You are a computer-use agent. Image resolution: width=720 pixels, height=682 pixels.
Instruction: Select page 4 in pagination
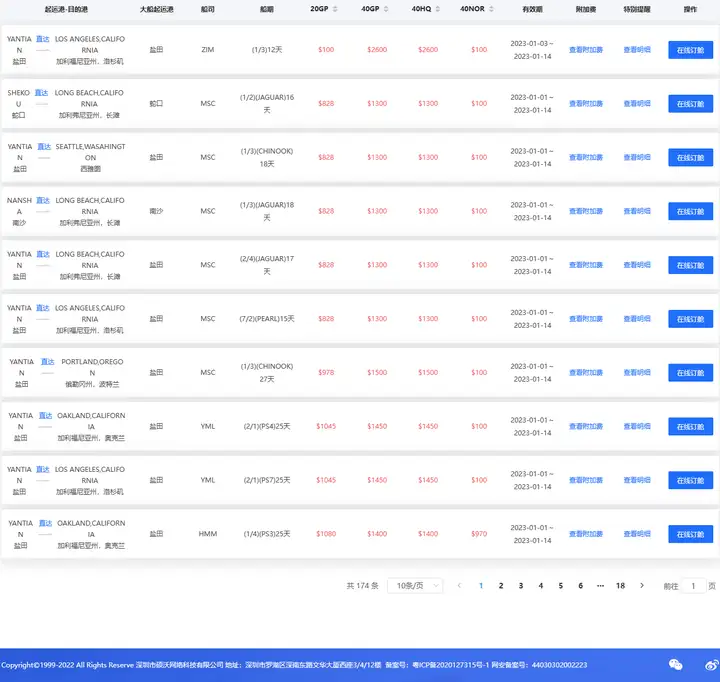tap(541, 586)
